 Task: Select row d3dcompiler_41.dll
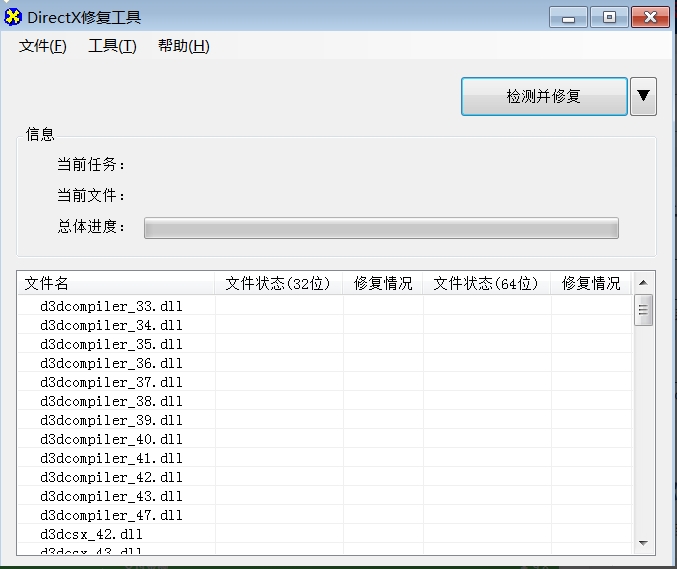click(325, 458)
